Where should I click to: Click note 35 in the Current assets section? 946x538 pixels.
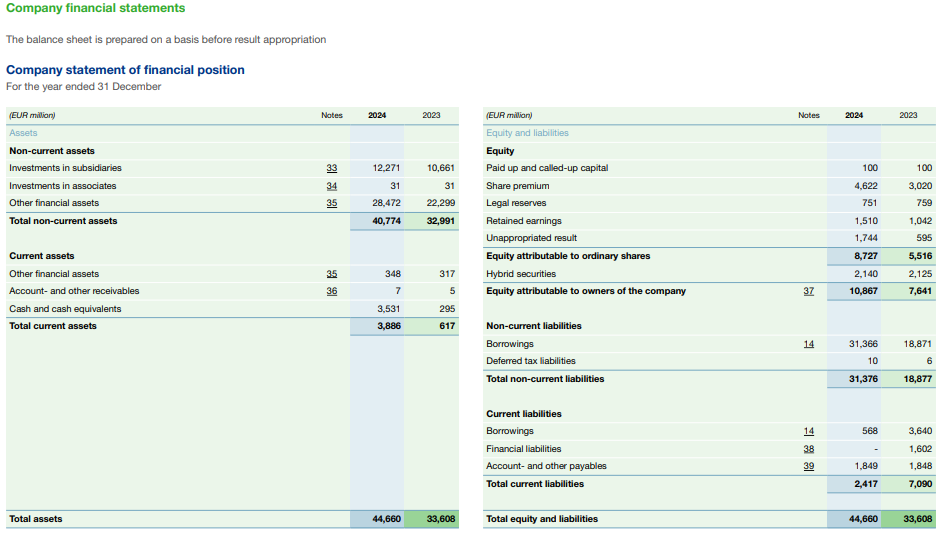(x=332, y=274)
